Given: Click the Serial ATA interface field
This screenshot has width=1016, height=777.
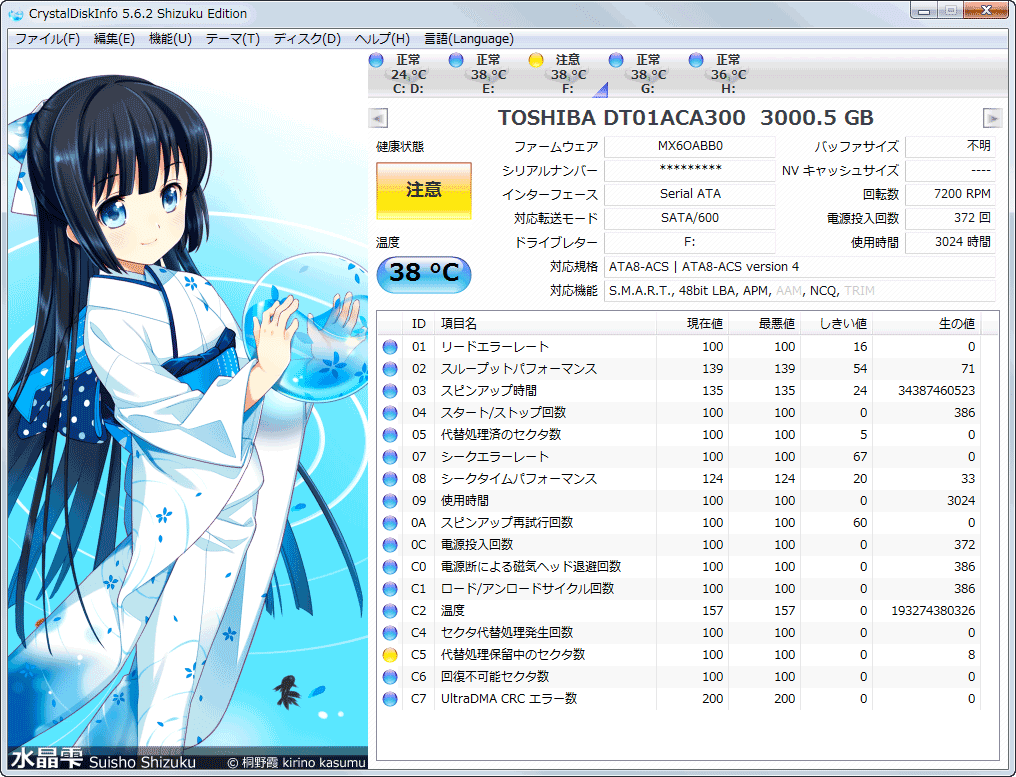Looking at the screenshot, I should (689, 194).
